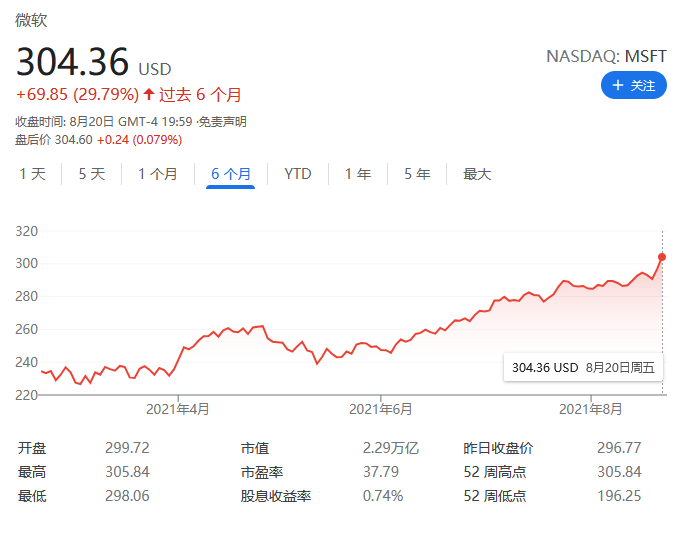Click the 2021年4月 axis label
Screen dimensions: 689x536
[178, 409]
